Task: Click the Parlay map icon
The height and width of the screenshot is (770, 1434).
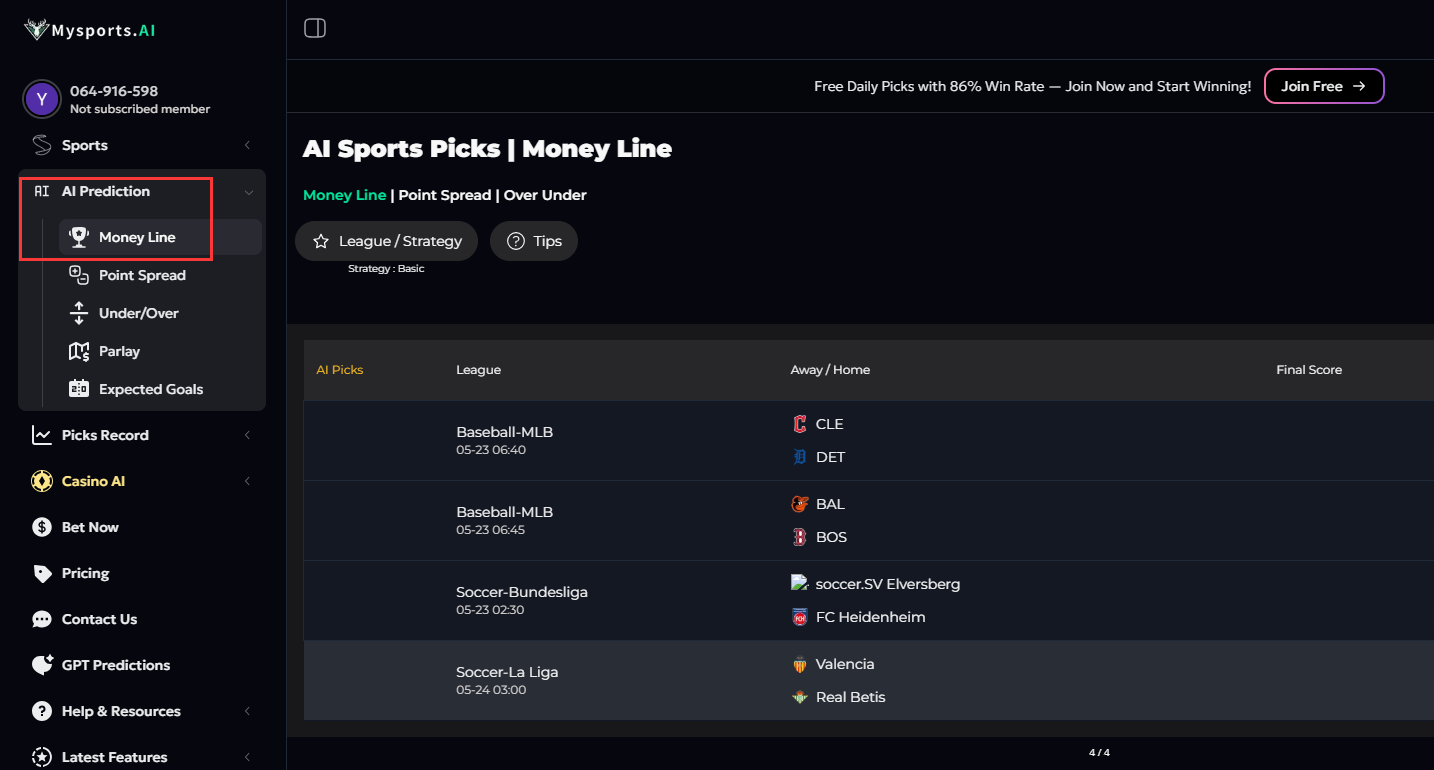Action: [79, 351]
